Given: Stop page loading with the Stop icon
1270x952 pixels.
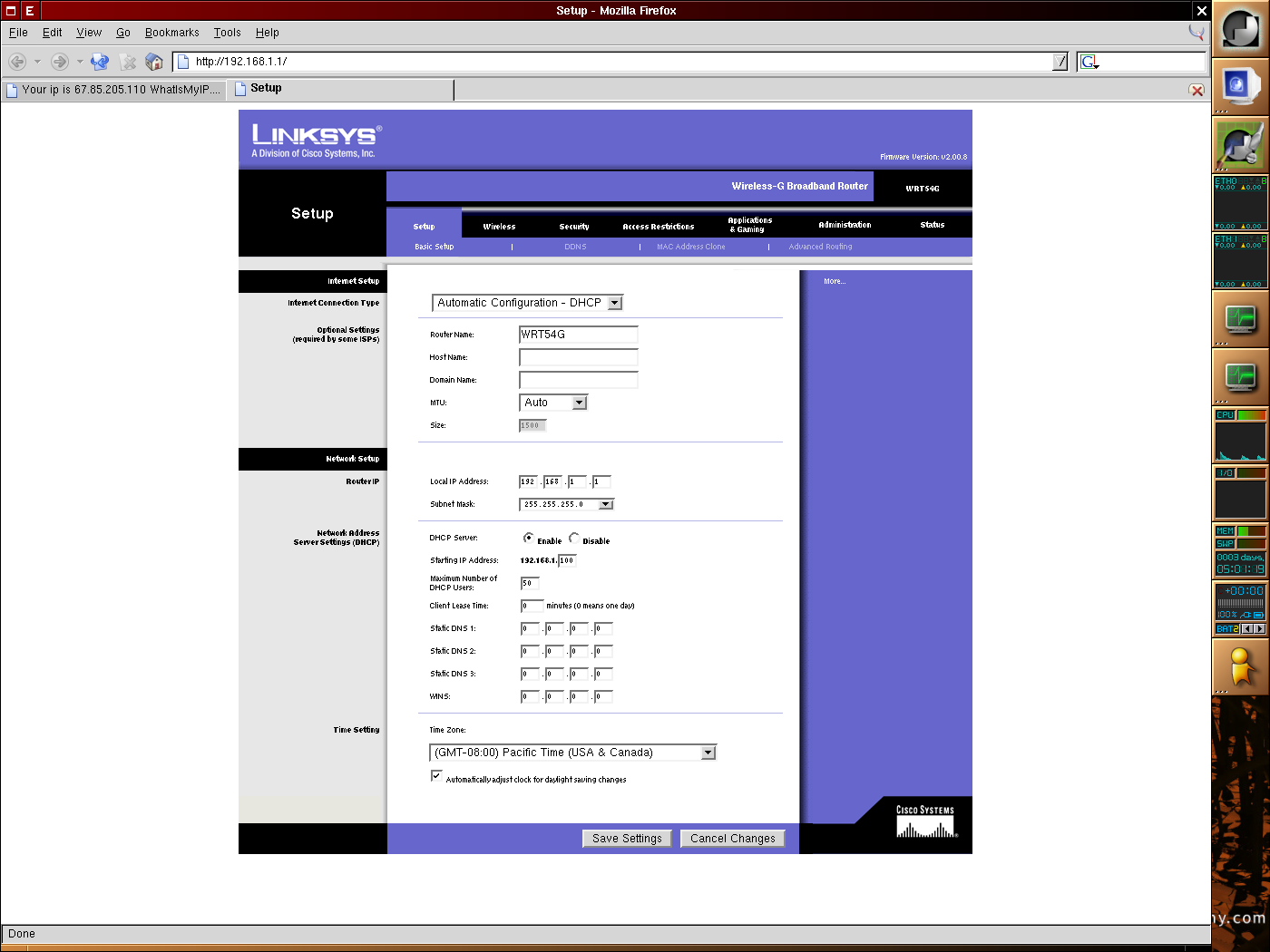Looking at the screenshot, I should [128, 62].
